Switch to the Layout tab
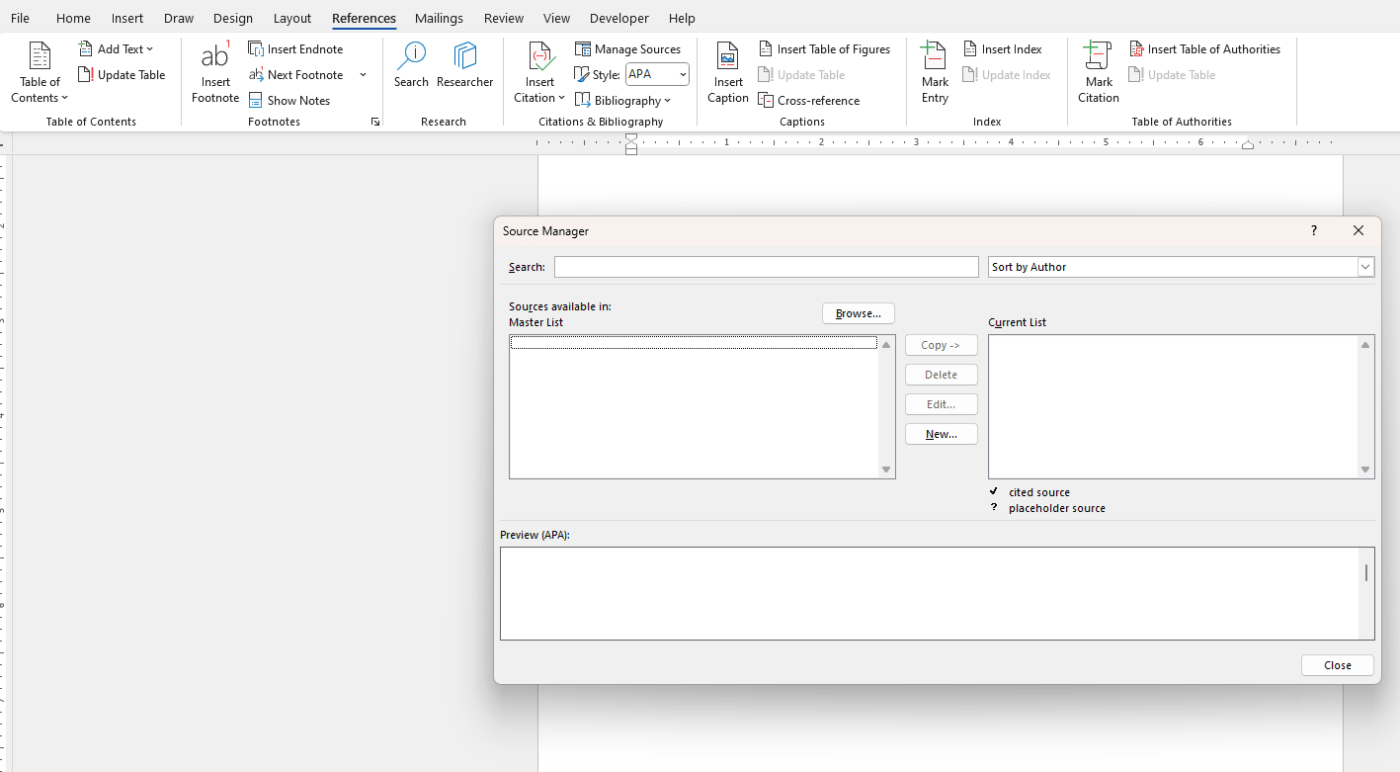 coord(292,18)
